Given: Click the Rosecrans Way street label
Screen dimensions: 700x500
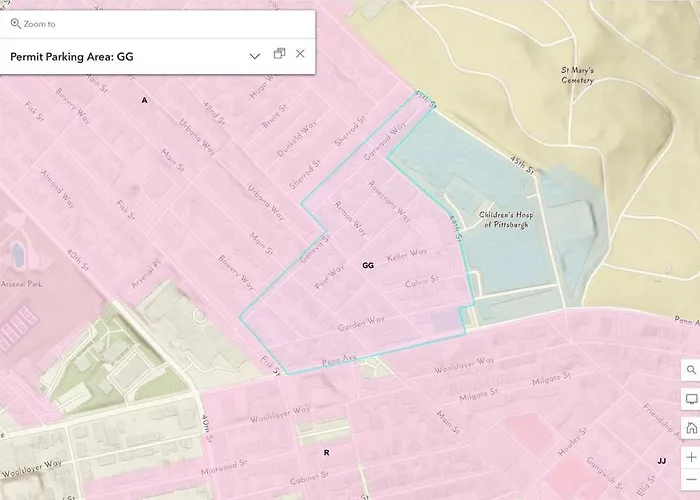Looking at the screenshot, I should (x=389, y=201).
